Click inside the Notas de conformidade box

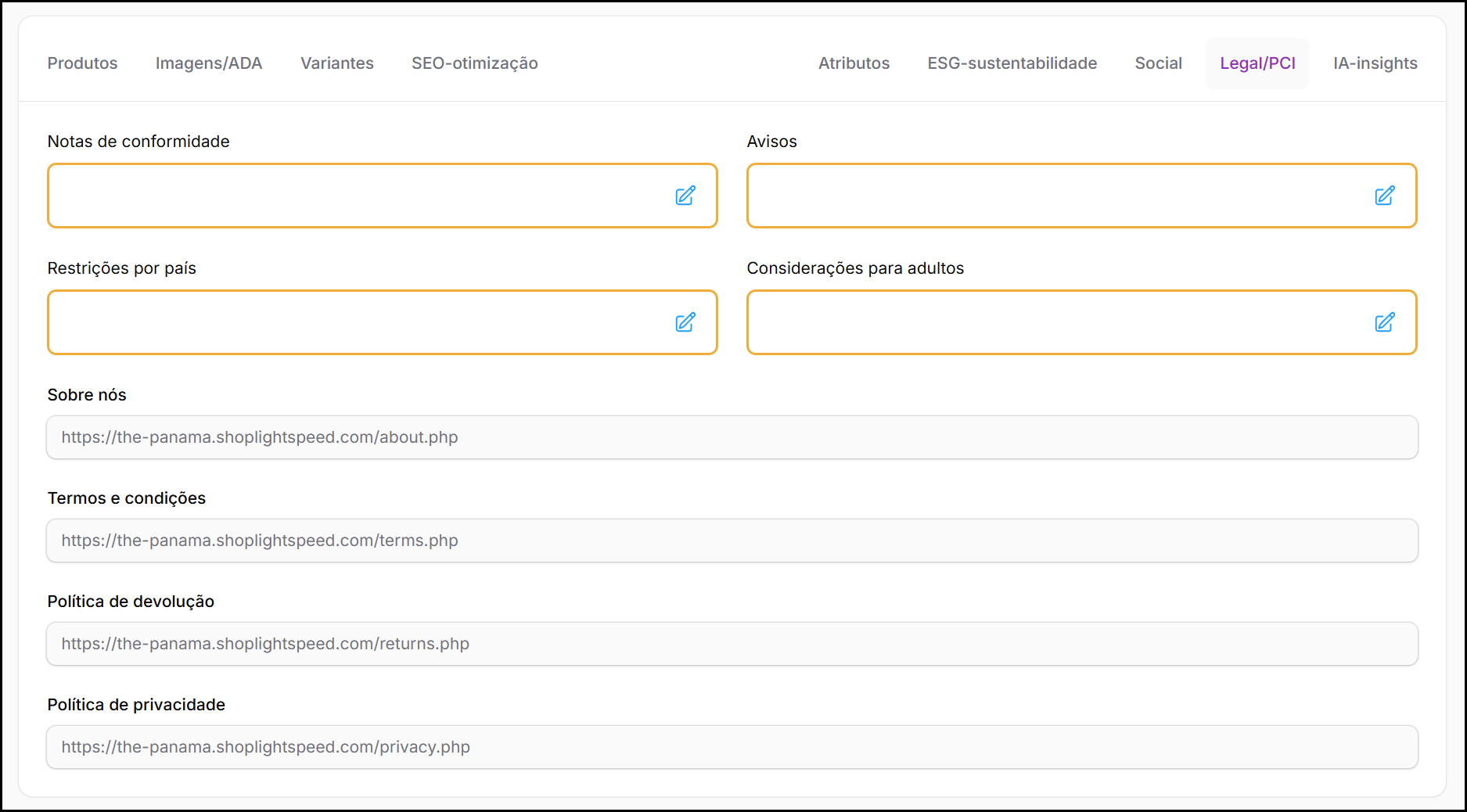point(352,196)
